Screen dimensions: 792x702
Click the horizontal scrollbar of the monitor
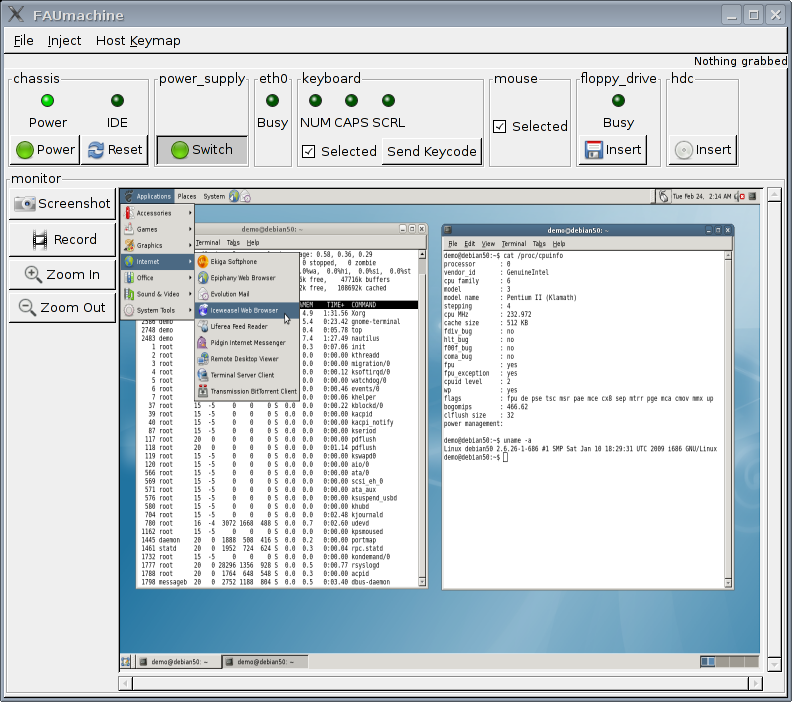click(440, 682)
